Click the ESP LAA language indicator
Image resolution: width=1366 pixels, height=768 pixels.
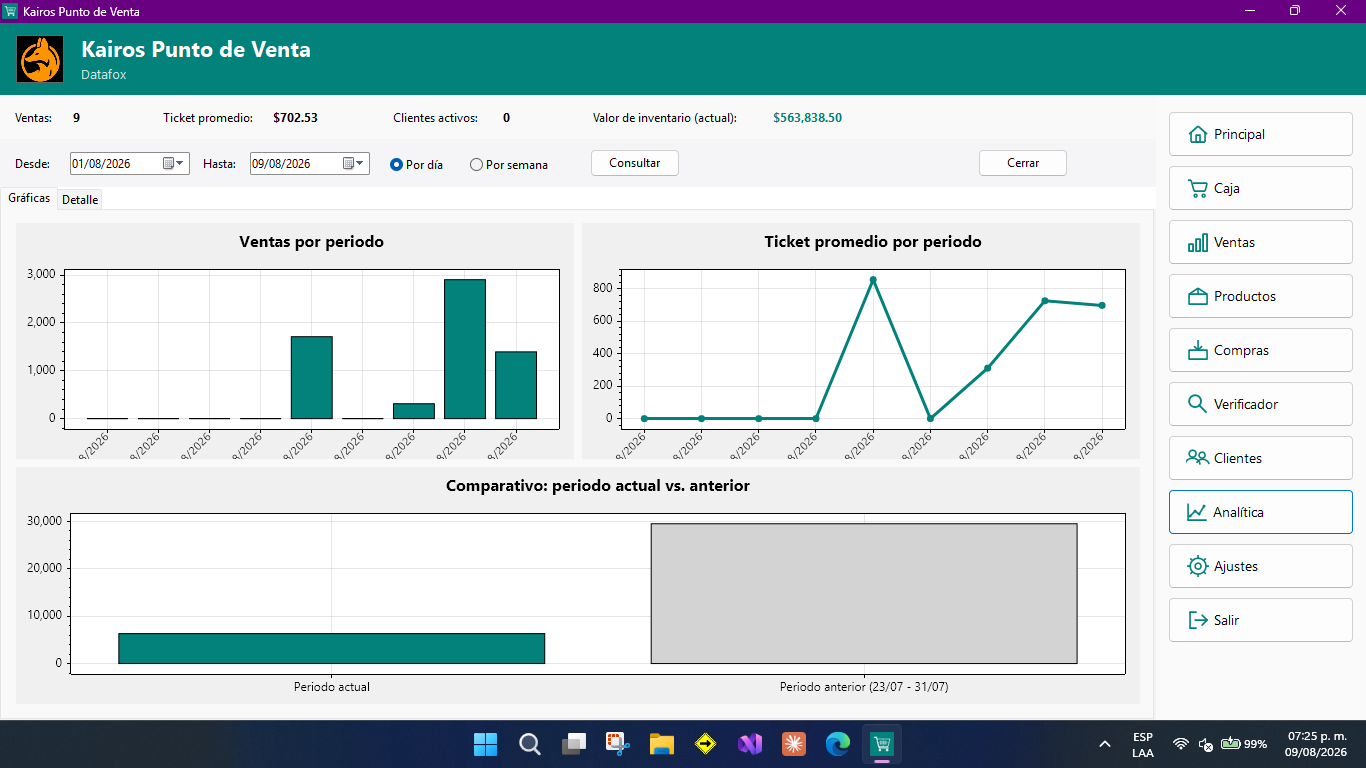[1143, 745]
